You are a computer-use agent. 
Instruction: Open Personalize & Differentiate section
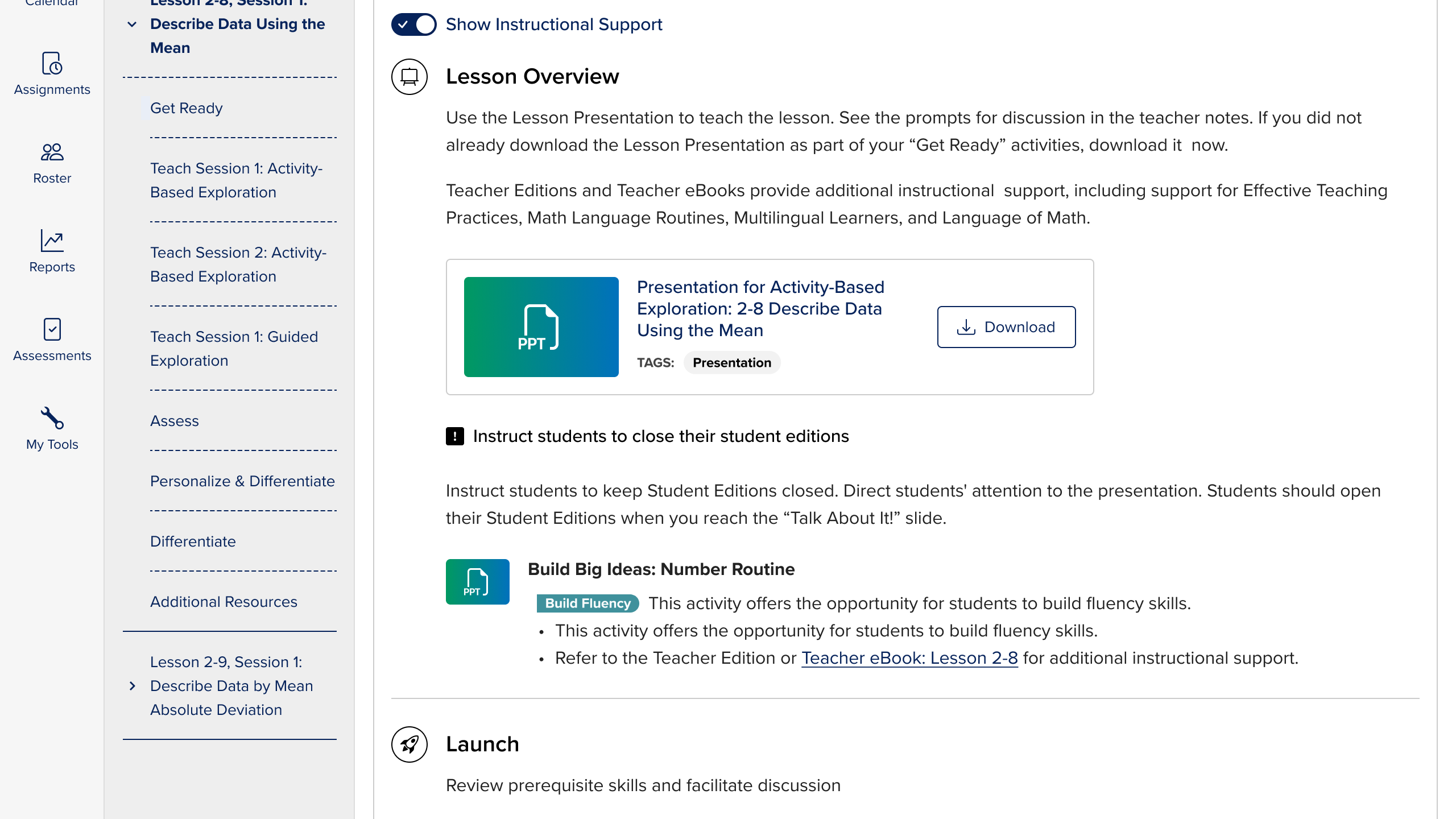pos(242,481)
